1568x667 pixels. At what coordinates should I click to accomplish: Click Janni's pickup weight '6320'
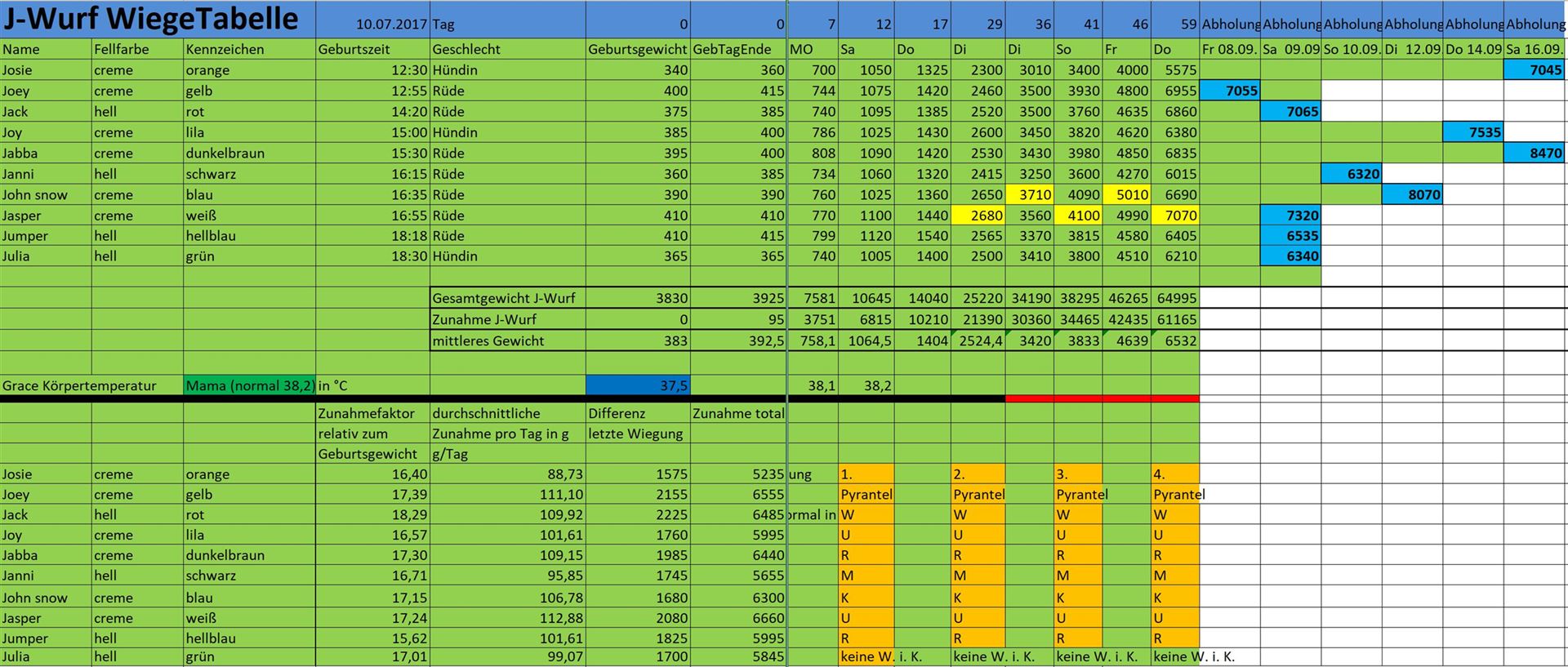tap(1352, 174)
